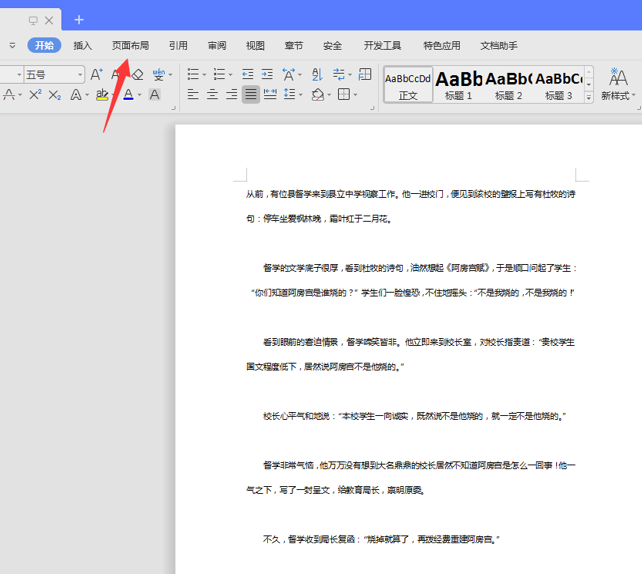642x574 pixels.
Task: Toggle align right for paragraph
Action: pyautogui.click(x=231, y=95)
